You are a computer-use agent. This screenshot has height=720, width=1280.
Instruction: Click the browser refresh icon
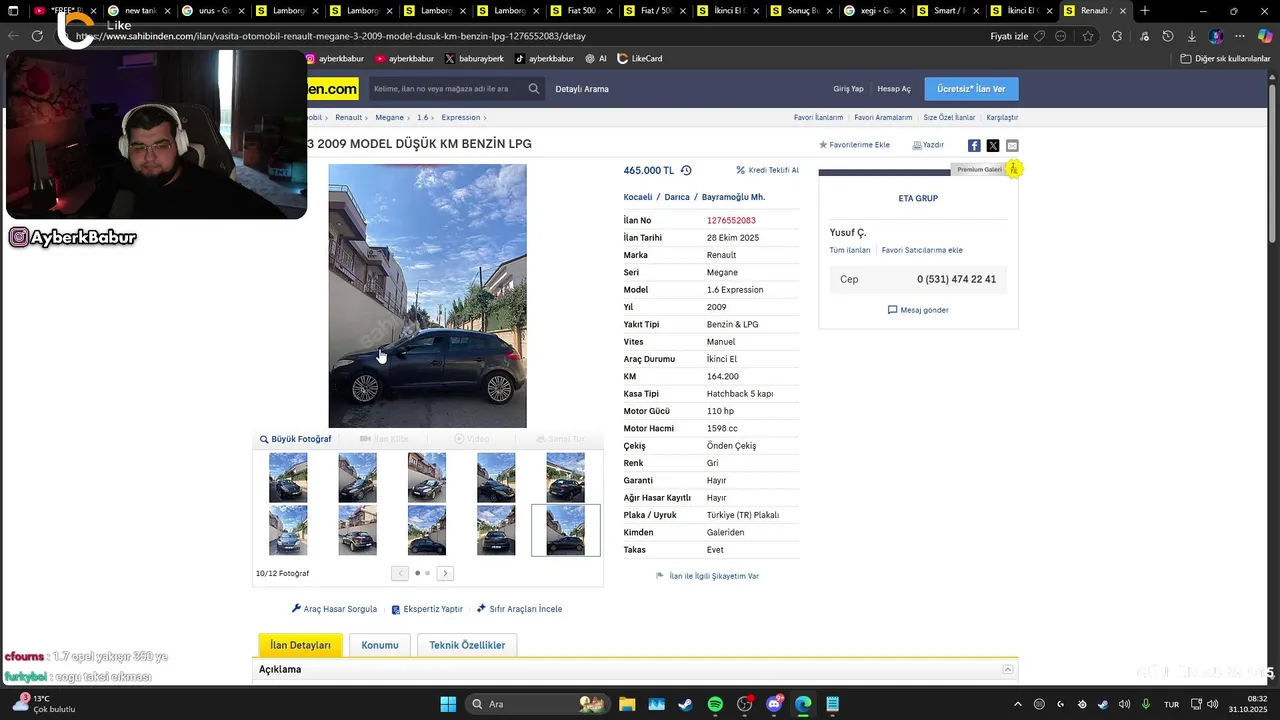37,36
